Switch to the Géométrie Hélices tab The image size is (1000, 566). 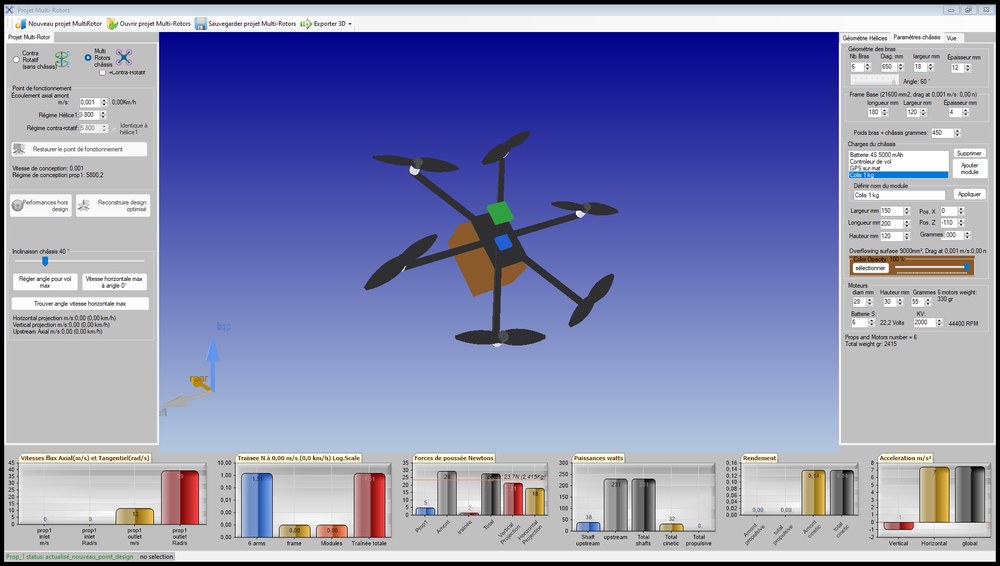click(865, 38)
